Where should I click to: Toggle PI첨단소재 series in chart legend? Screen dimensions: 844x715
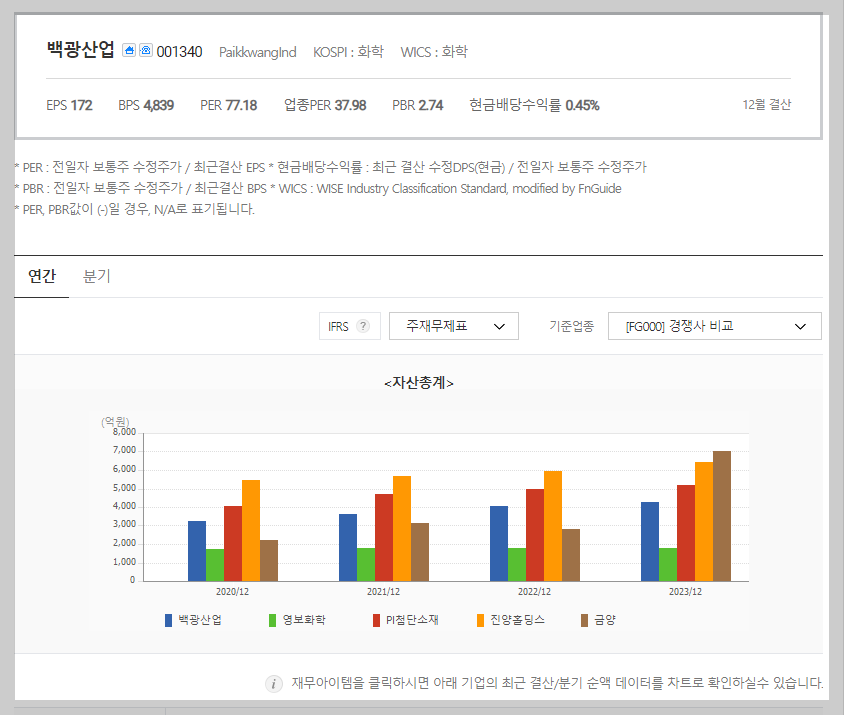pos(406,620)
